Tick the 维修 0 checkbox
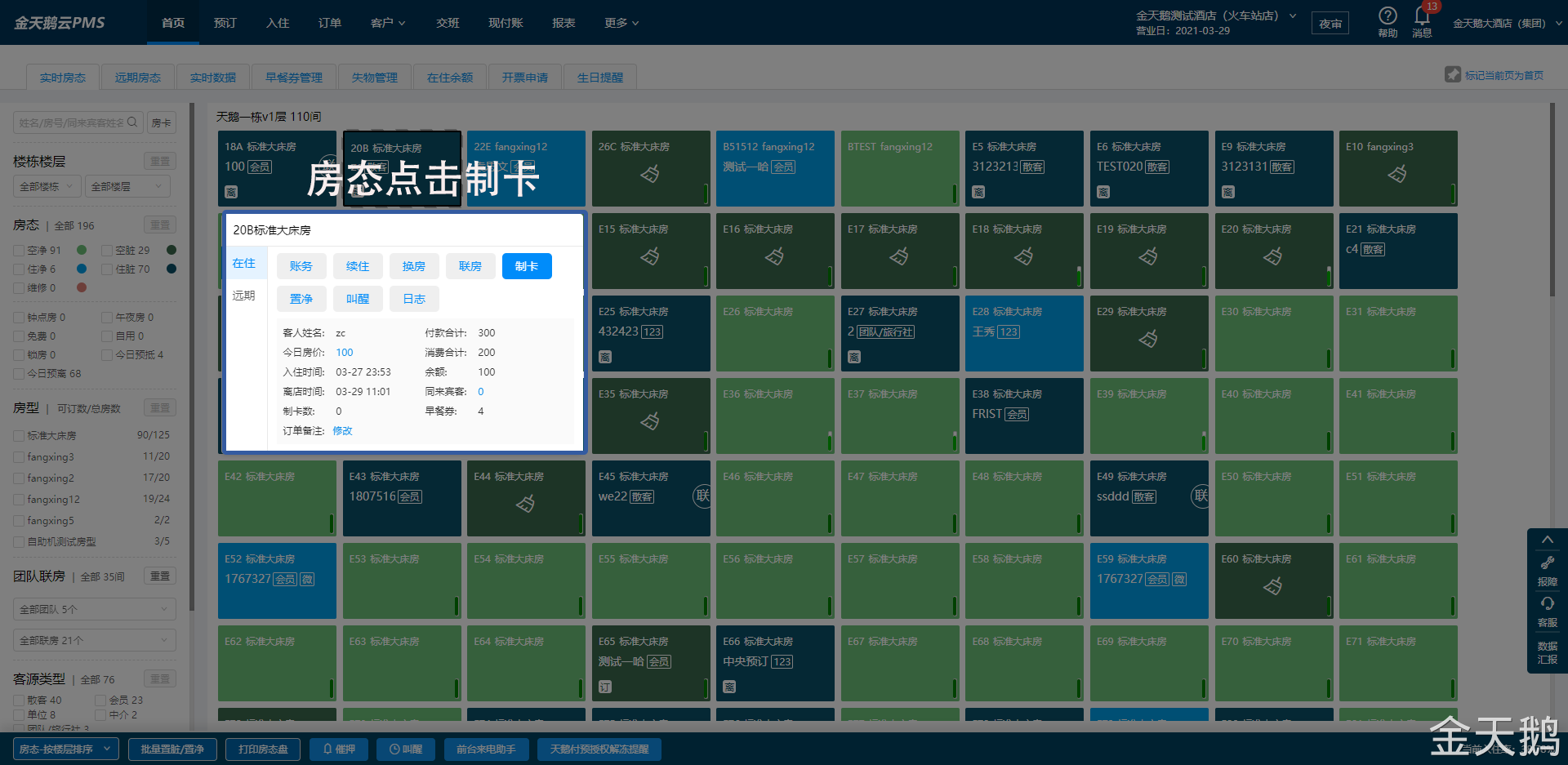This screenshot has width=1568, height=765. [x=19, y=288]
